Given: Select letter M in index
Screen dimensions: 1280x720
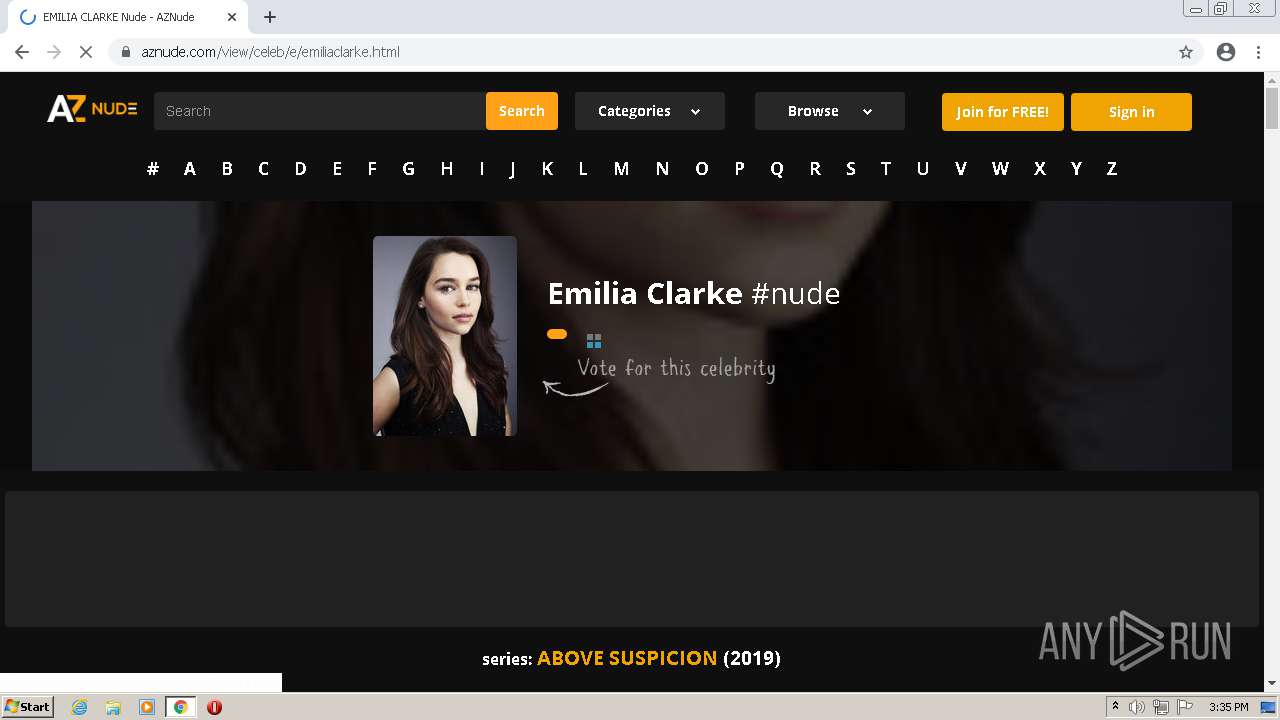Looking at the screenshot, I should 621,169.
